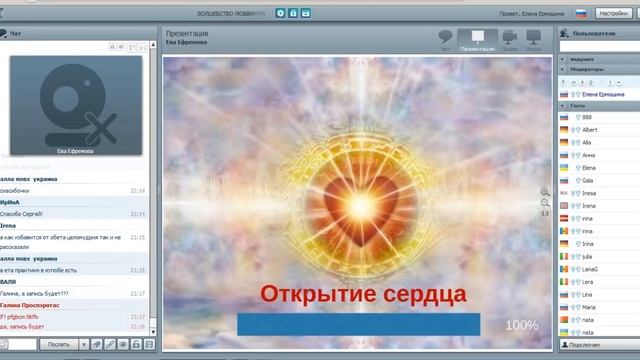640x360 pixels.
Task: Switch to the video camera tab
Action: click(x=510, y=40)
